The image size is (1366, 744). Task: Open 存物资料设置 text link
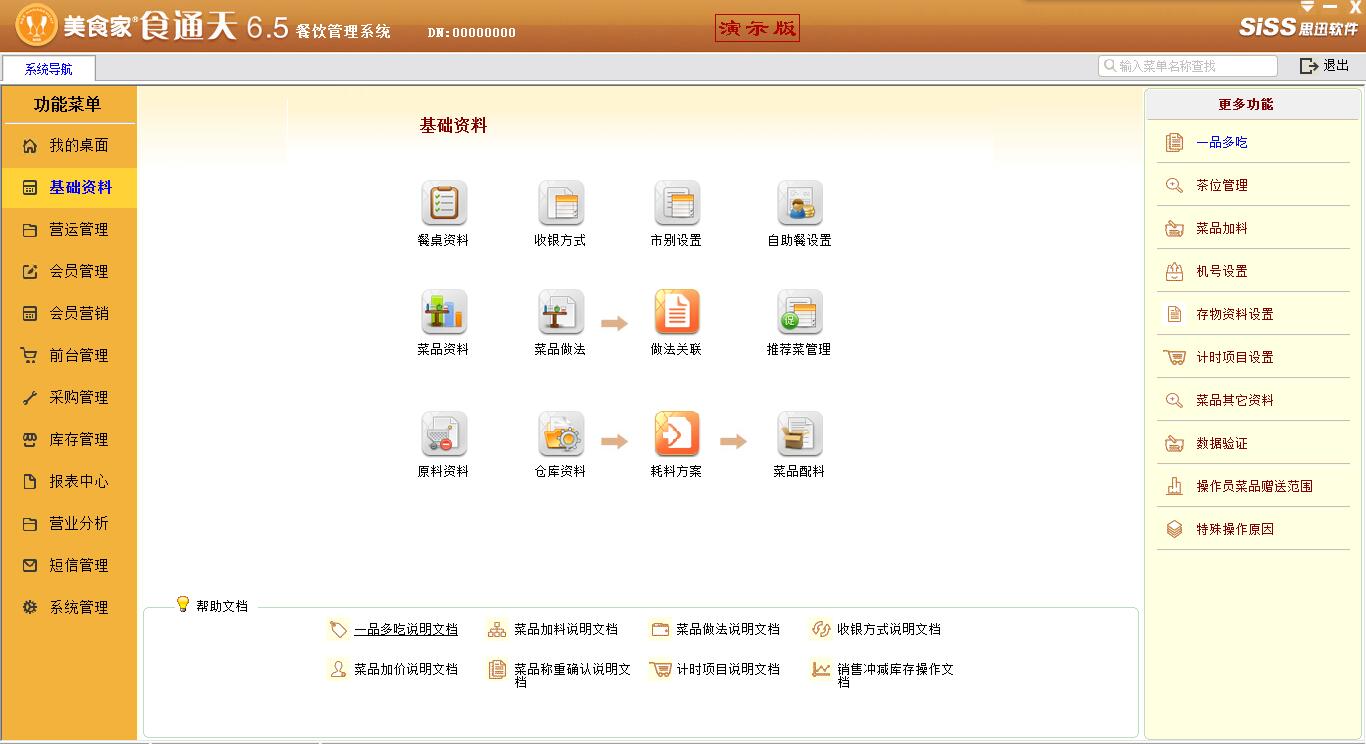1235,314
